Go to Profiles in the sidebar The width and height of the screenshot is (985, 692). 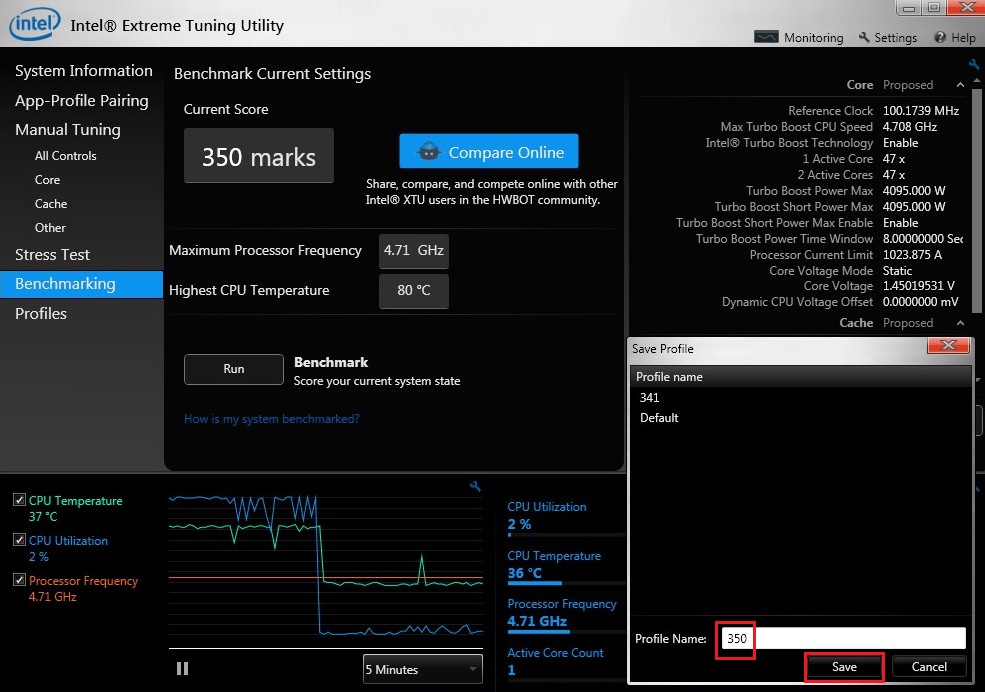(41, 314)
